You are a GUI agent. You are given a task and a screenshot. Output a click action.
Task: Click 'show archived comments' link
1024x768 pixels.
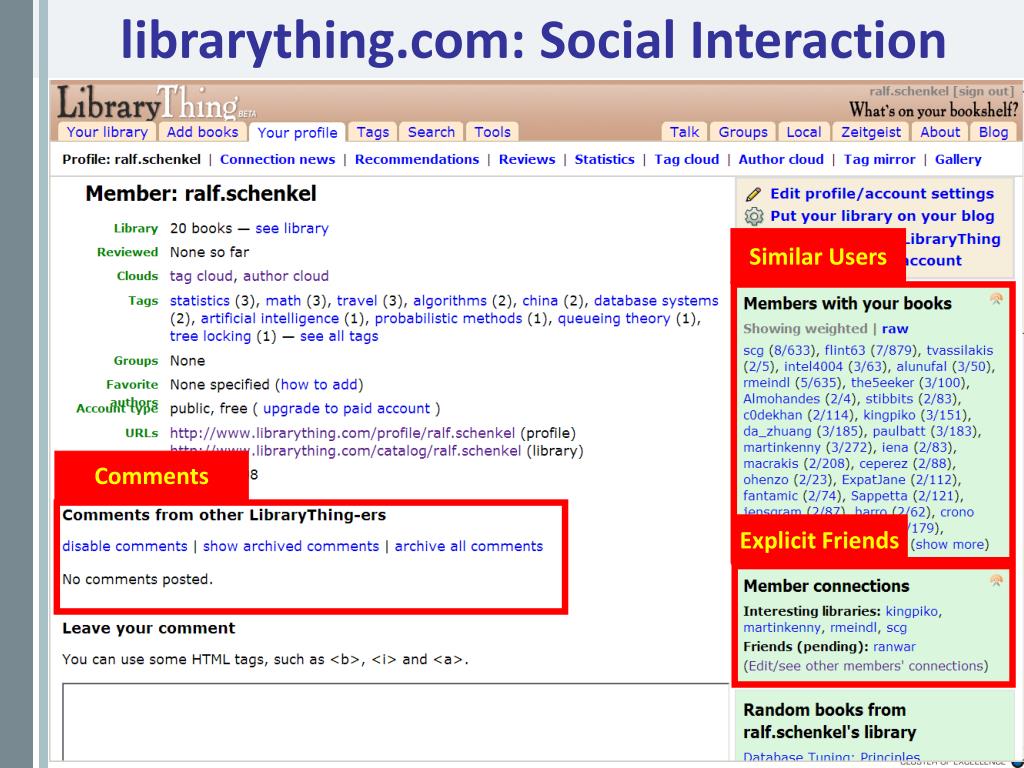click(291, 547)
